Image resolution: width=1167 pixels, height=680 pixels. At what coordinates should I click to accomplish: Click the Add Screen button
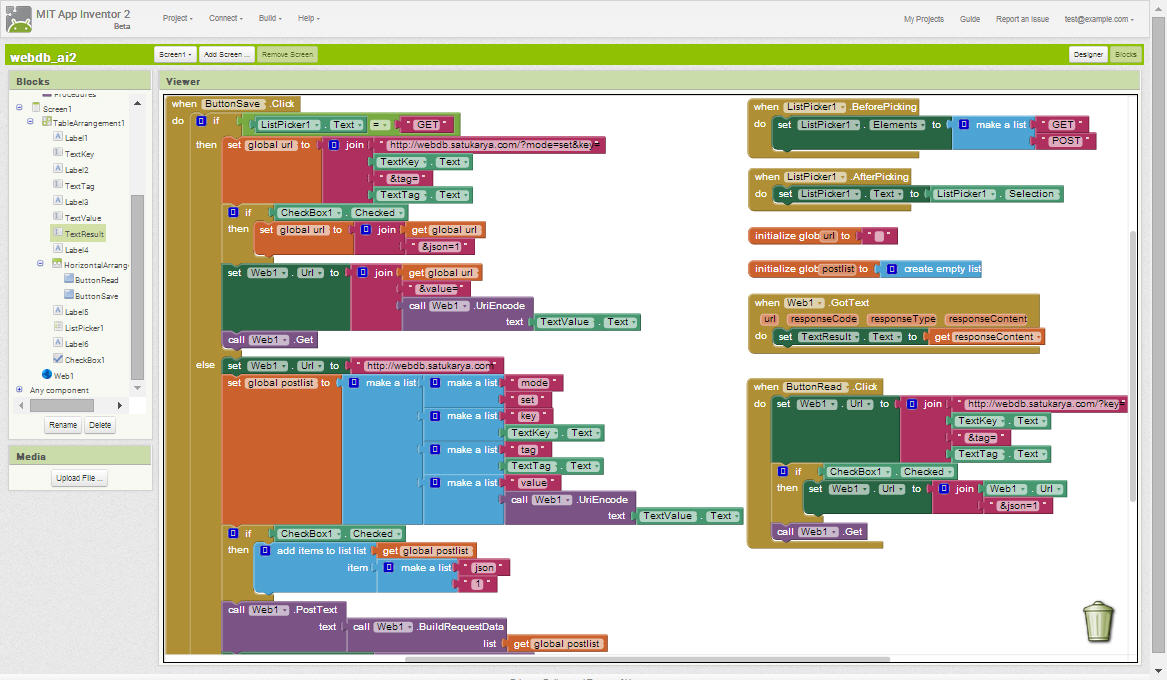click(226, 54)
